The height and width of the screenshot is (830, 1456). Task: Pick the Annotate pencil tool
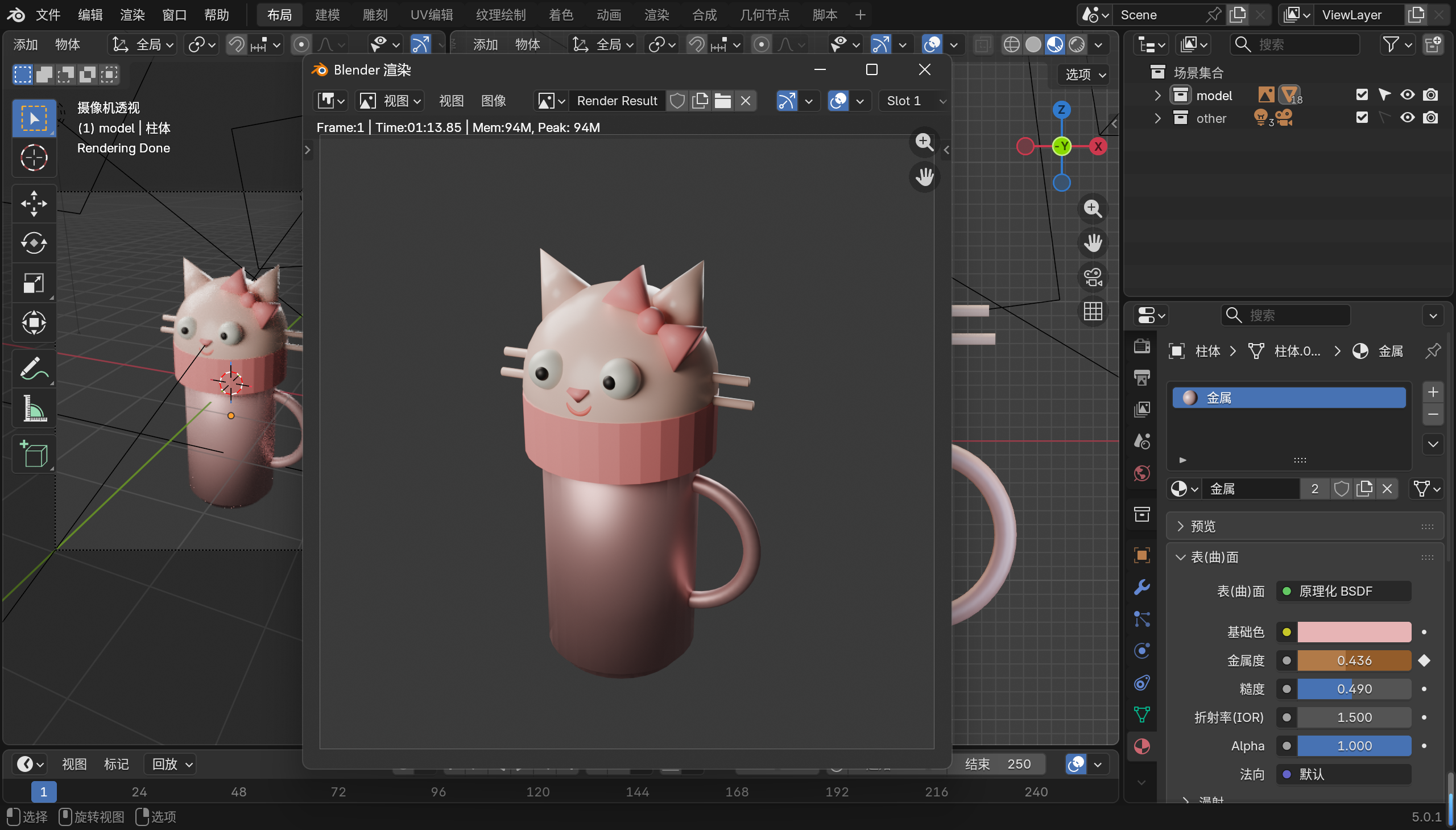click(34, 368)
